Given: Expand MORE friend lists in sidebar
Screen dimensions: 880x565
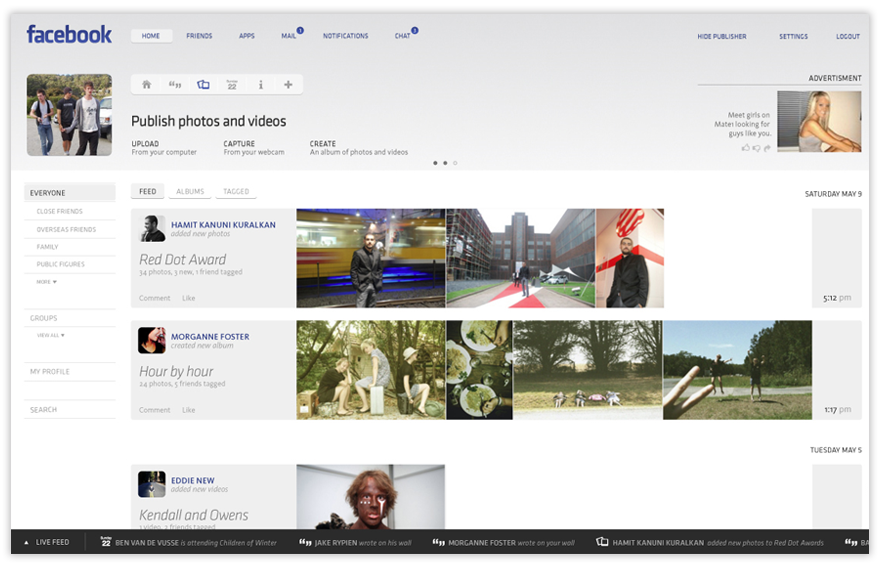Looking at the screenshot, I should click(47, 282).
